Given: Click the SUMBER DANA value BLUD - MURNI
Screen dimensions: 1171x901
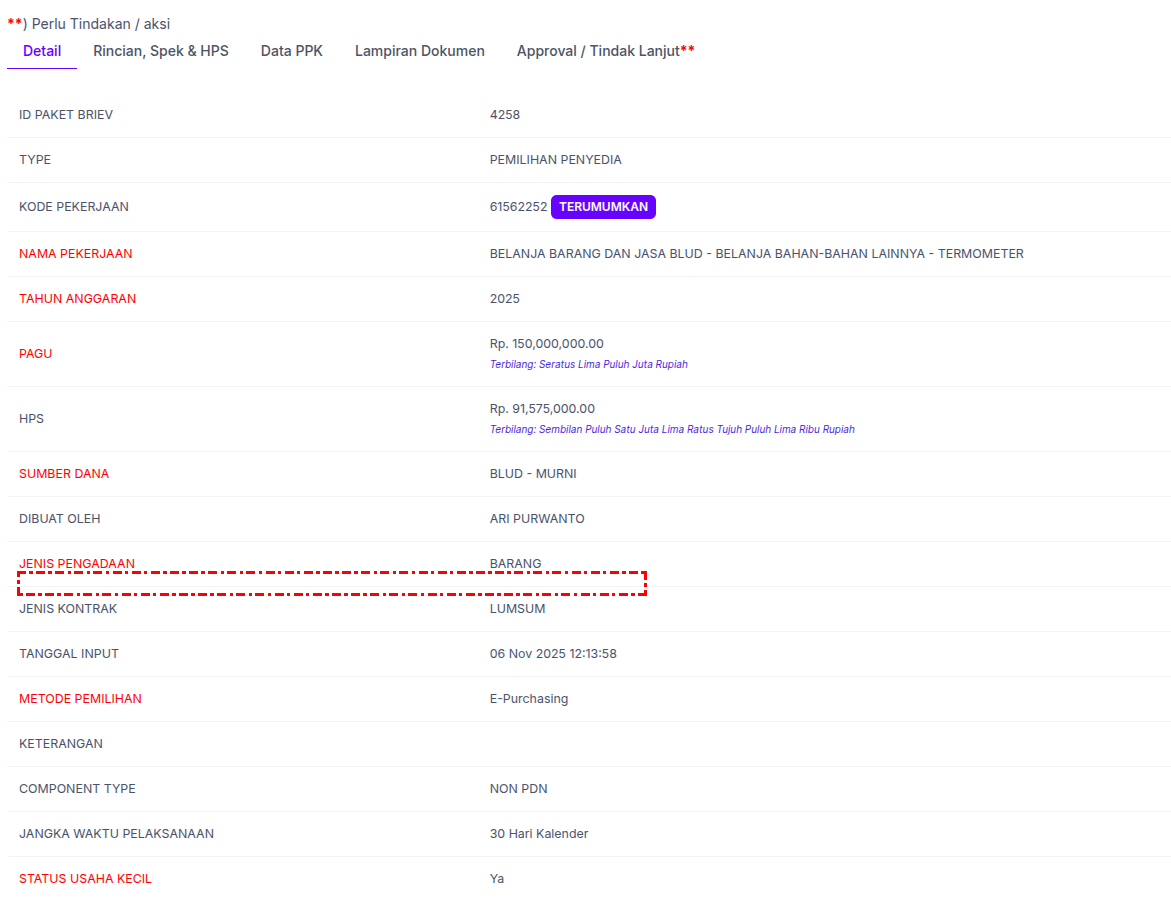Looking at the screenshot, I should [x=533, y=474].
